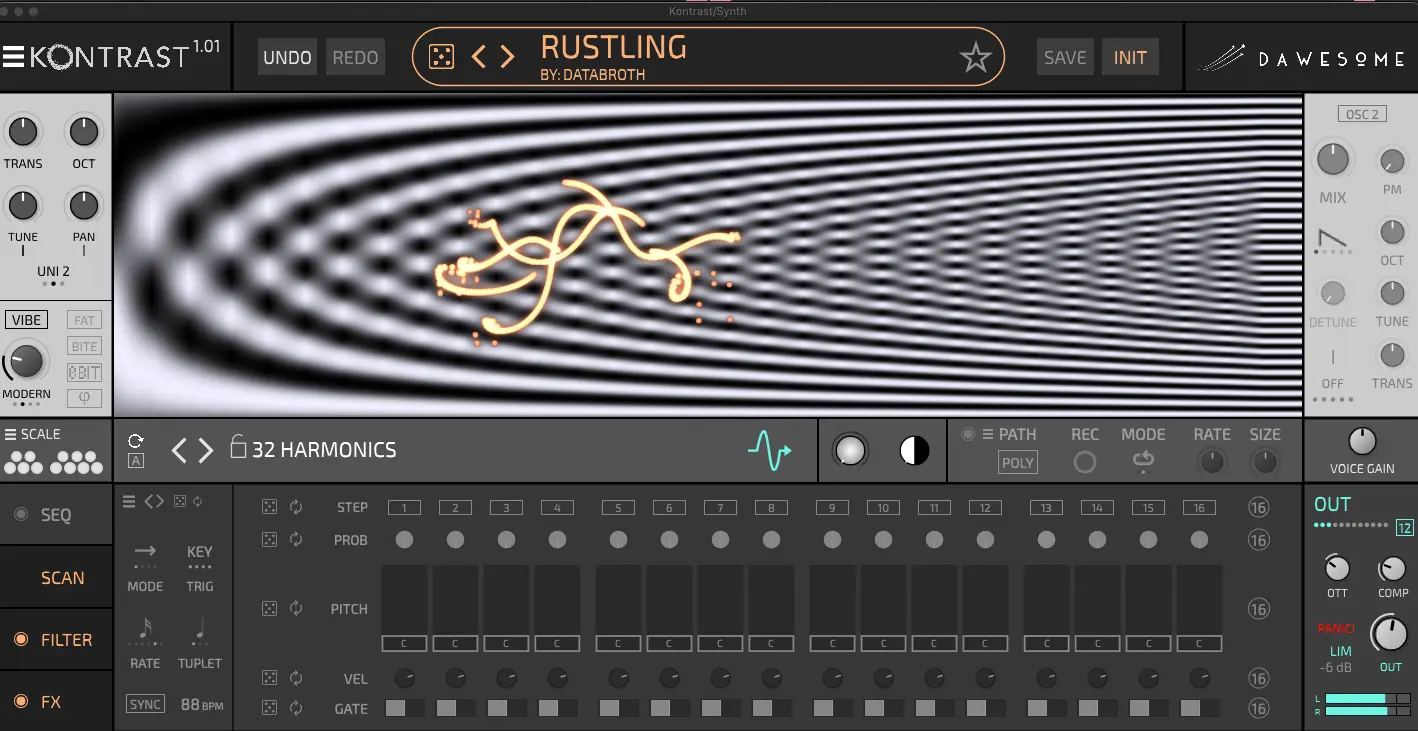Click the loop MODE icon in the path section
1418x731 pixels.
click(1143, 461)
